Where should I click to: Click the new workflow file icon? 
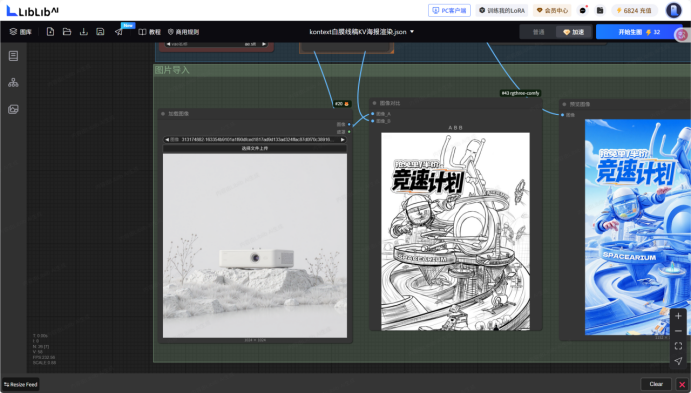click(50, 32)
